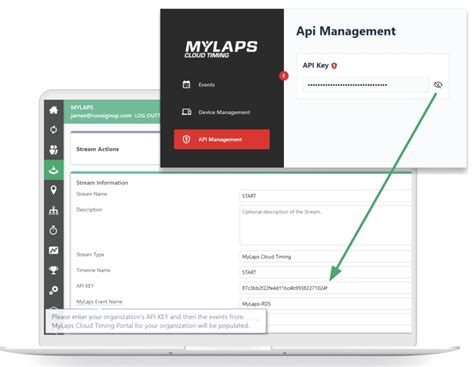Image resolution: width=474 pixels, height=367 pixels.
Task: Open the chart graph sidebar icon
Action: (x=53, y=250)
